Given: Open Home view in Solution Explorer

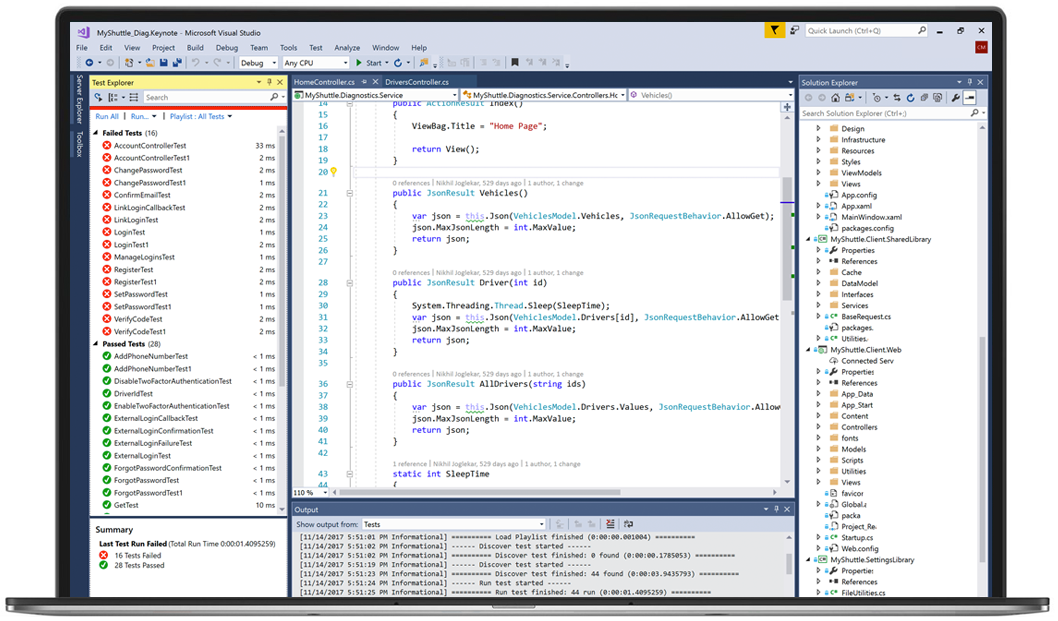Looking at the screenshot, I should coord(835,97).
